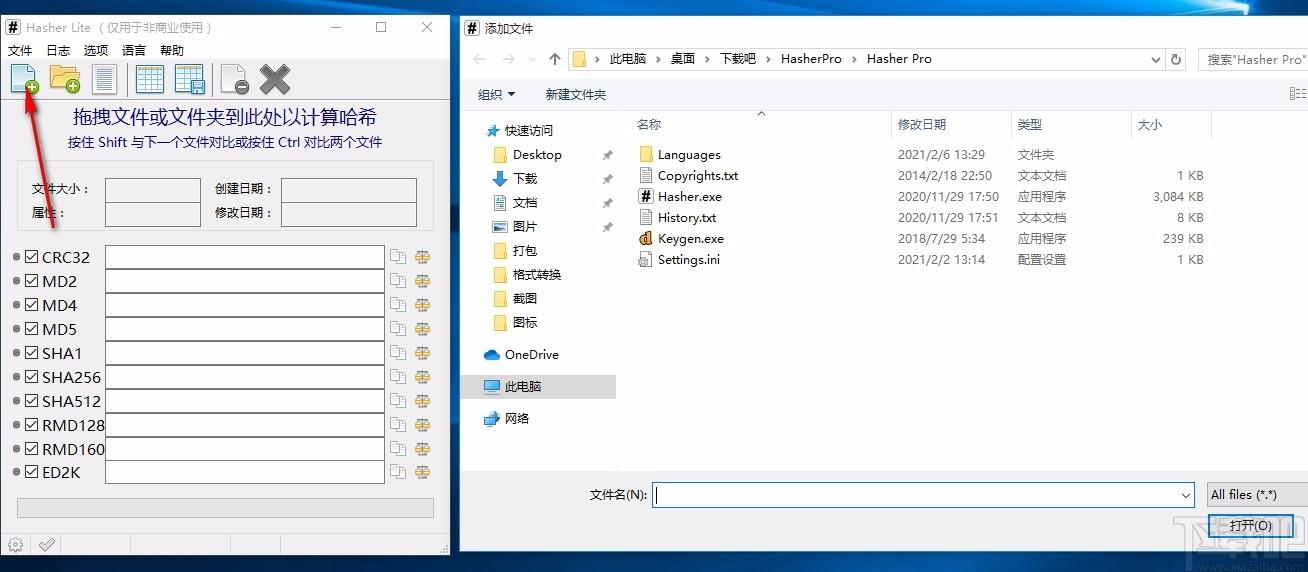1308x572 pixels.
Task: Uncheck the MD4 checkbox
Action: [31, 305]
